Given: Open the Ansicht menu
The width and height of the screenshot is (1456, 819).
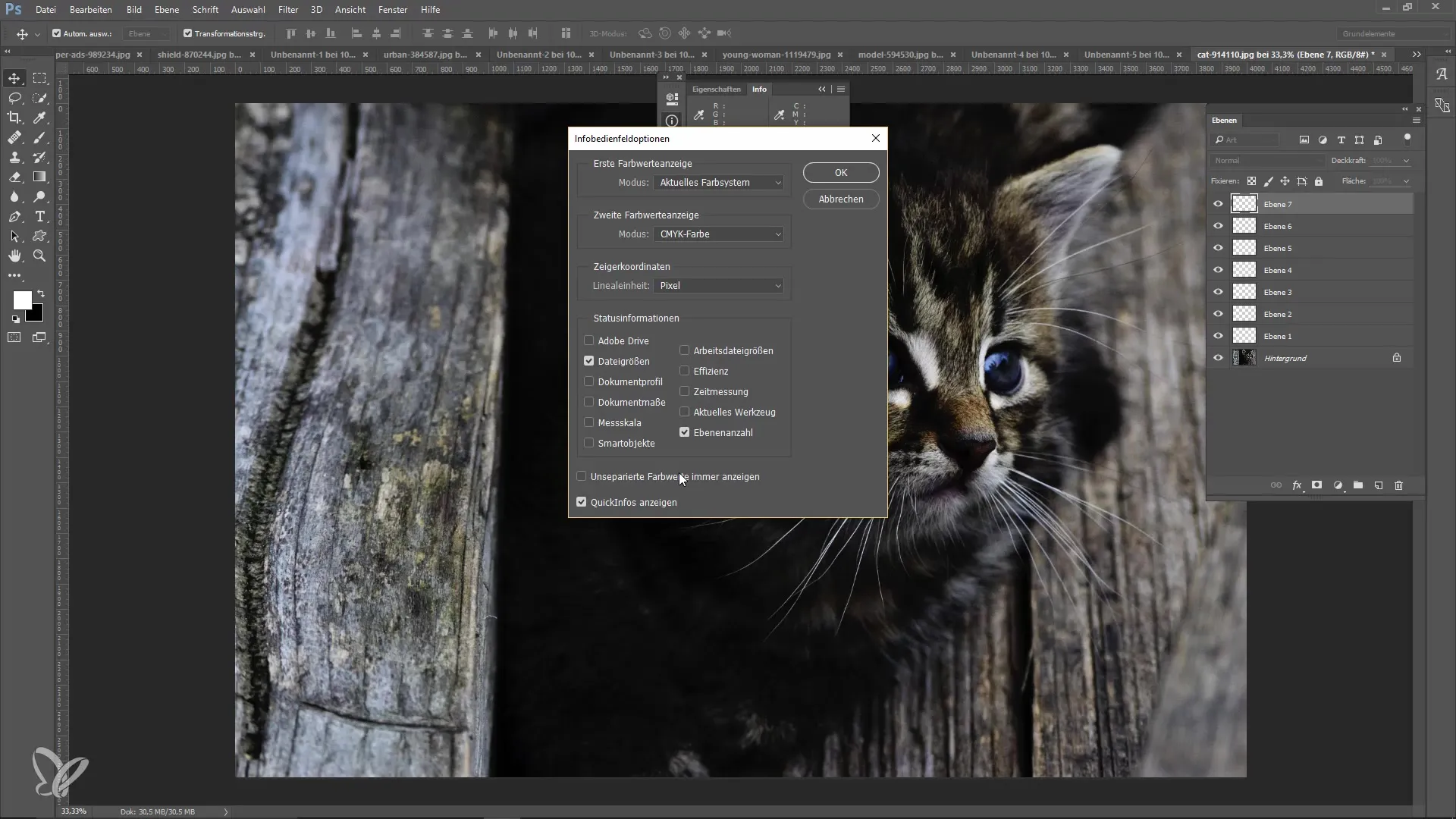Looking at the screenshot, I should (350, 10).
